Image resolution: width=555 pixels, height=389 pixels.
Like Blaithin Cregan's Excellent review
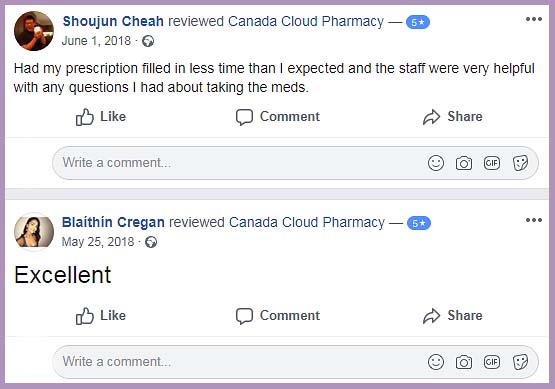[101, 316]
